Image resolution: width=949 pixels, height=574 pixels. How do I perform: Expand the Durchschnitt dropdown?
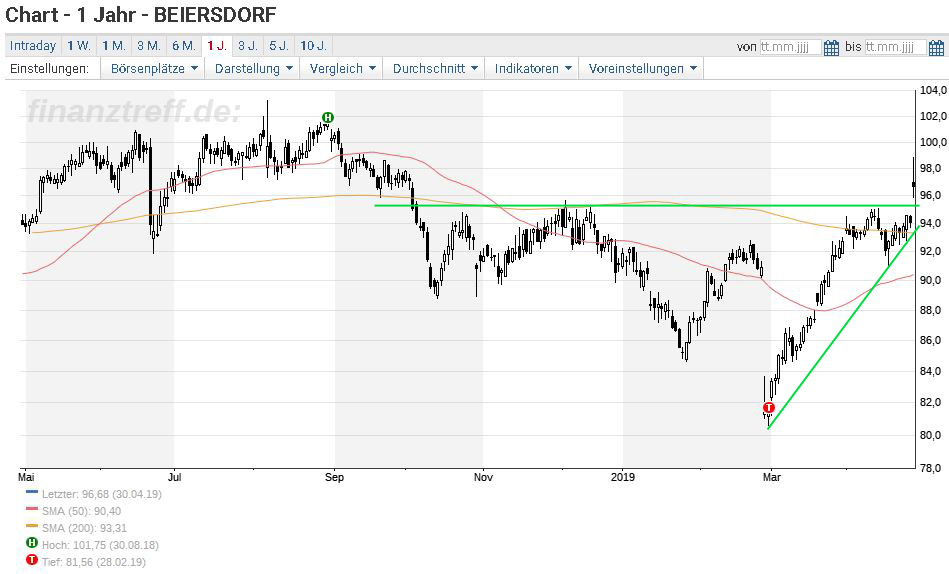point(435,68)
